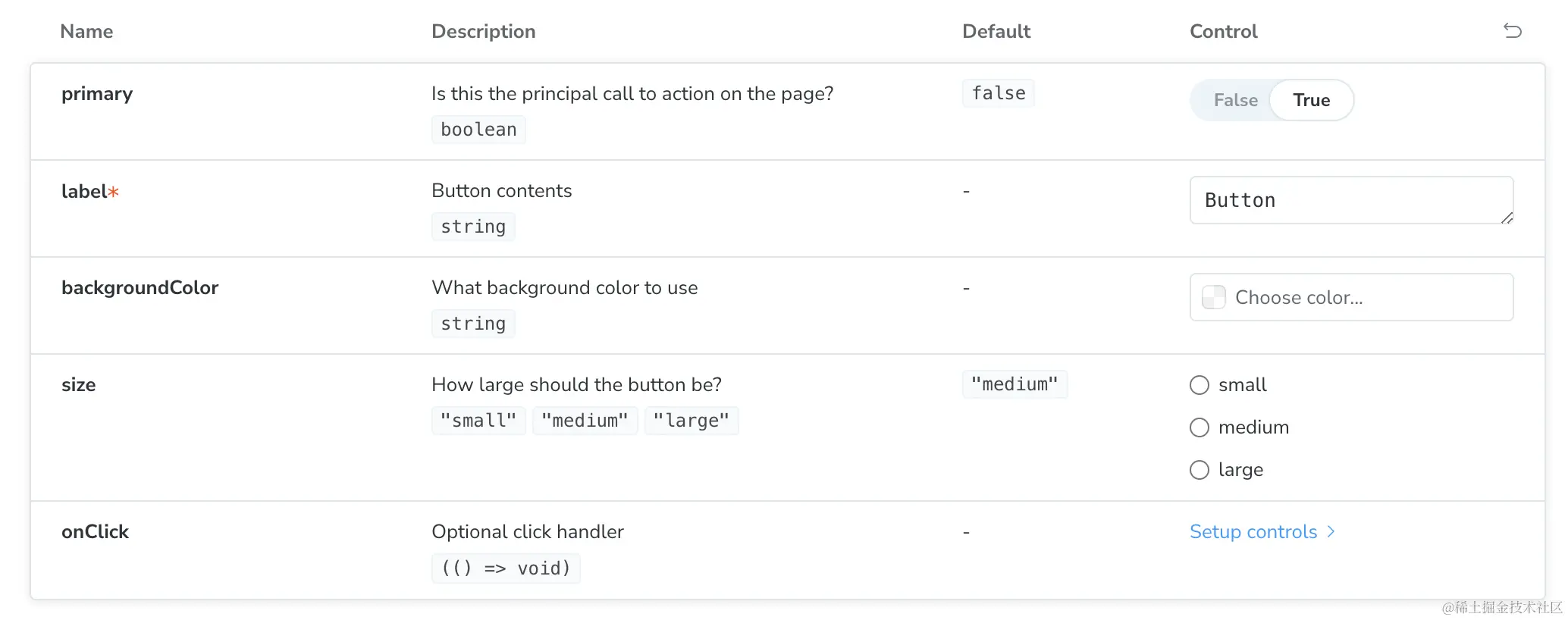
Task: Click the boolean type tag
Action: pos(478,130)
